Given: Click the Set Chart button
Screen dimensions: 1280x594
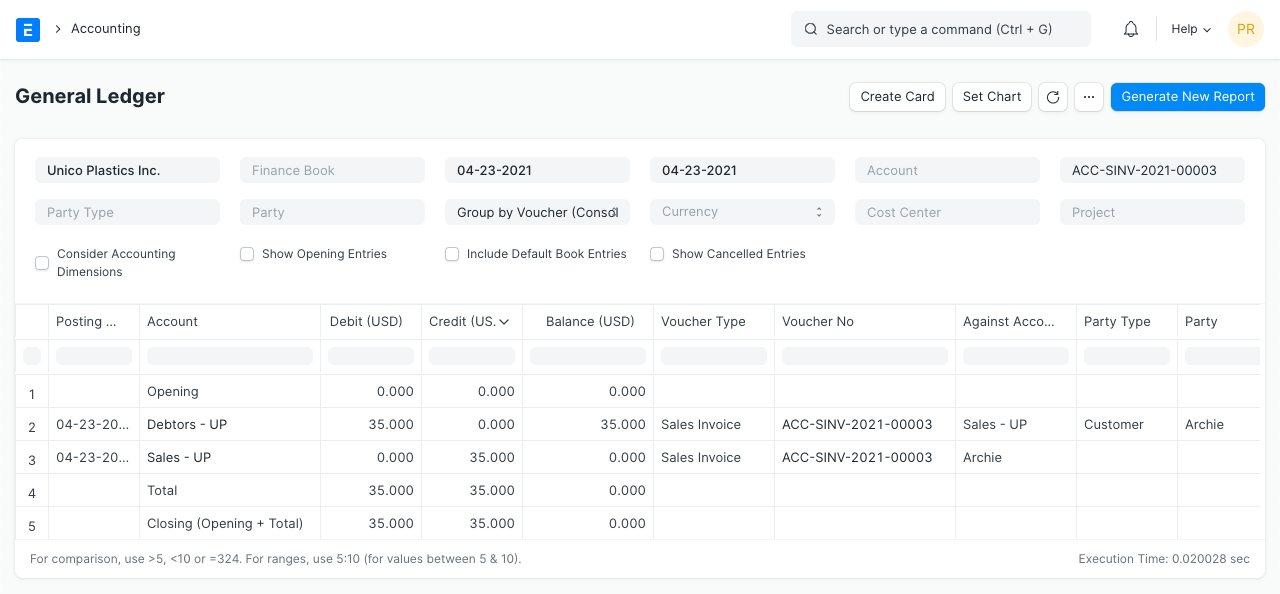Looking at the screenshot, I should 991,97.
